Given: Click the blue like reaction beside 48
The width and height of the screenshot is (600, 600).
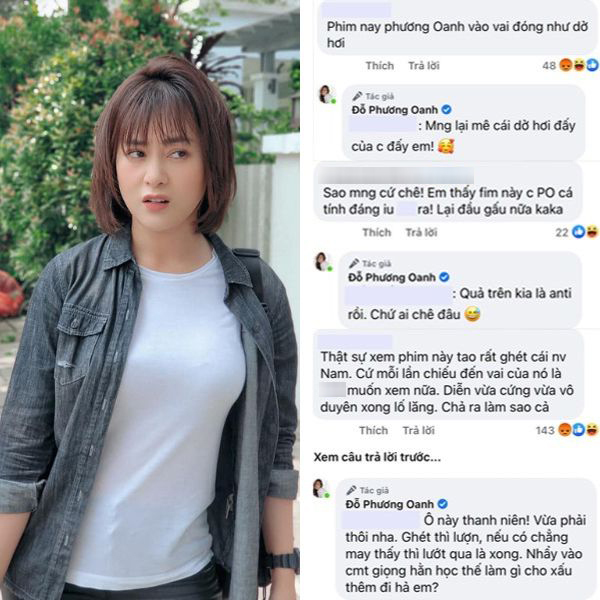Looking at the screenshot, I should coord(592,65).
